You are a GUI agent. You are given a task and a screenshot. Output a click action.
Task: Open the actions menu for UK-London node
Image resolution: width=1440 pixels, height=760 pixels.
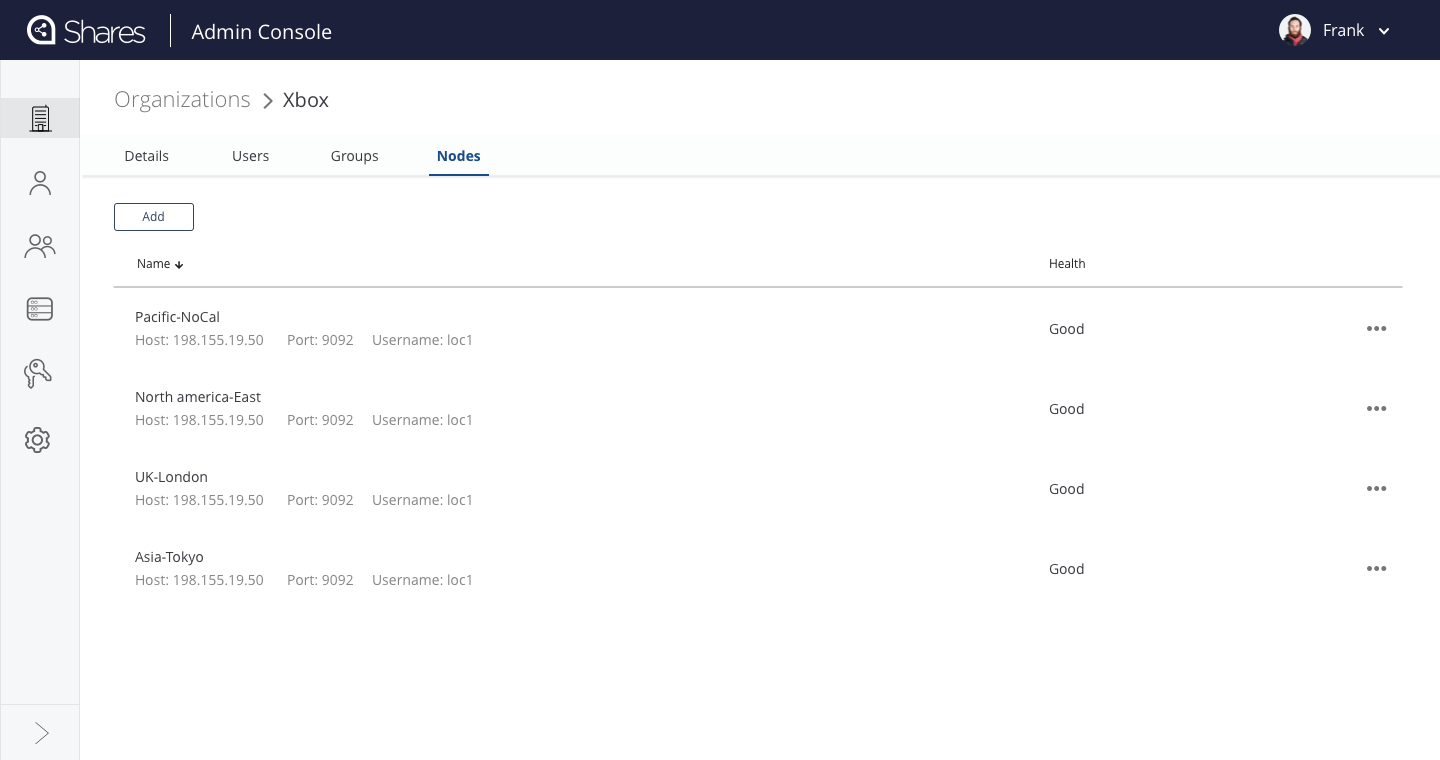click(x=1377, y=488)
